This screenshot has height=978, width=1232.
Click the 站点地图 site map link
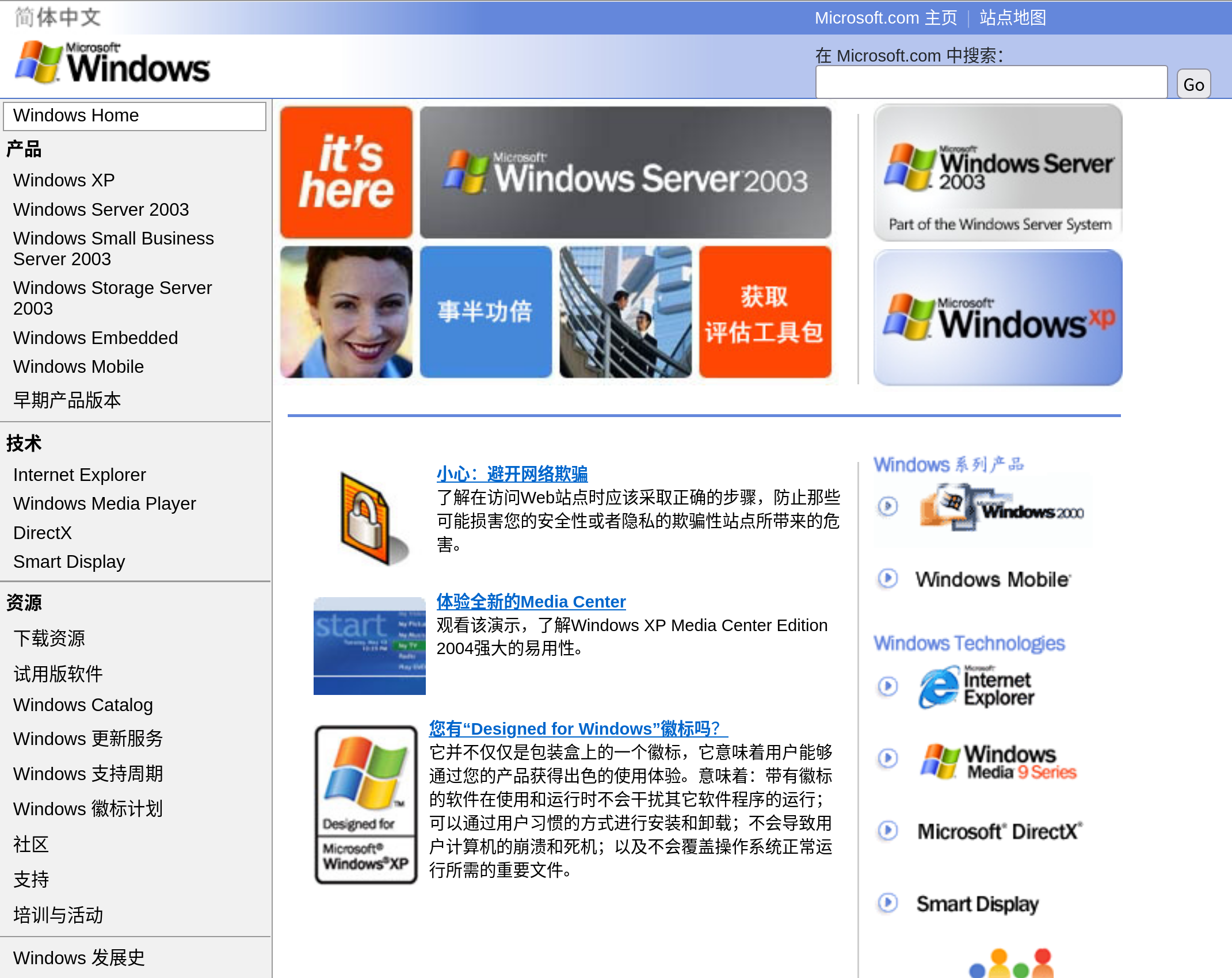(x=1012, y=18)
